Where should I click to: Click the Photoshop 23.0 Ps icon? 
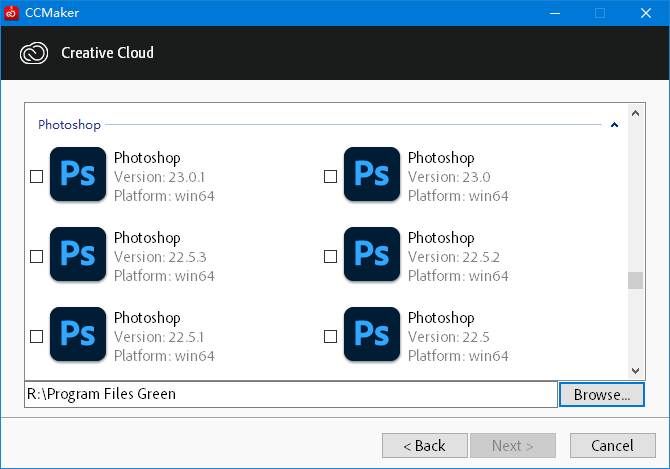(372, 174)
